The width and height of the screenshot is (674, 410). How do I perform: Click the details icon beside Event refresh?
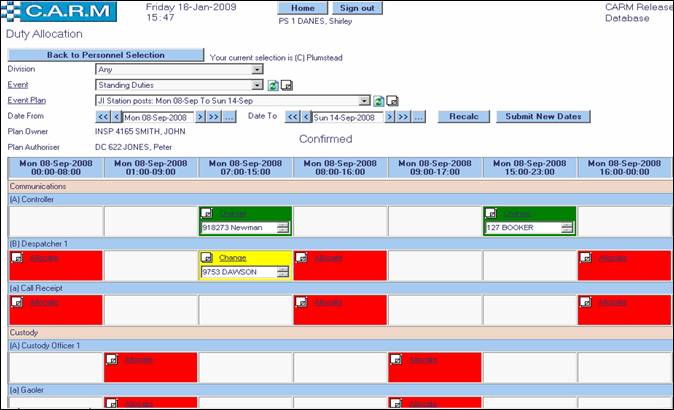pyautogui.click(x=286, y=86)
